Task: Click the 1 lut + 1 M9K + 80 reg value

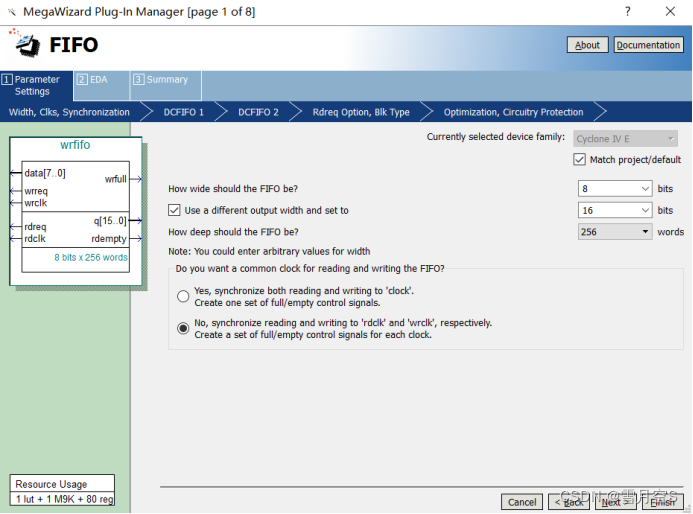Action: pyautogui.click(x=65, y=499)
